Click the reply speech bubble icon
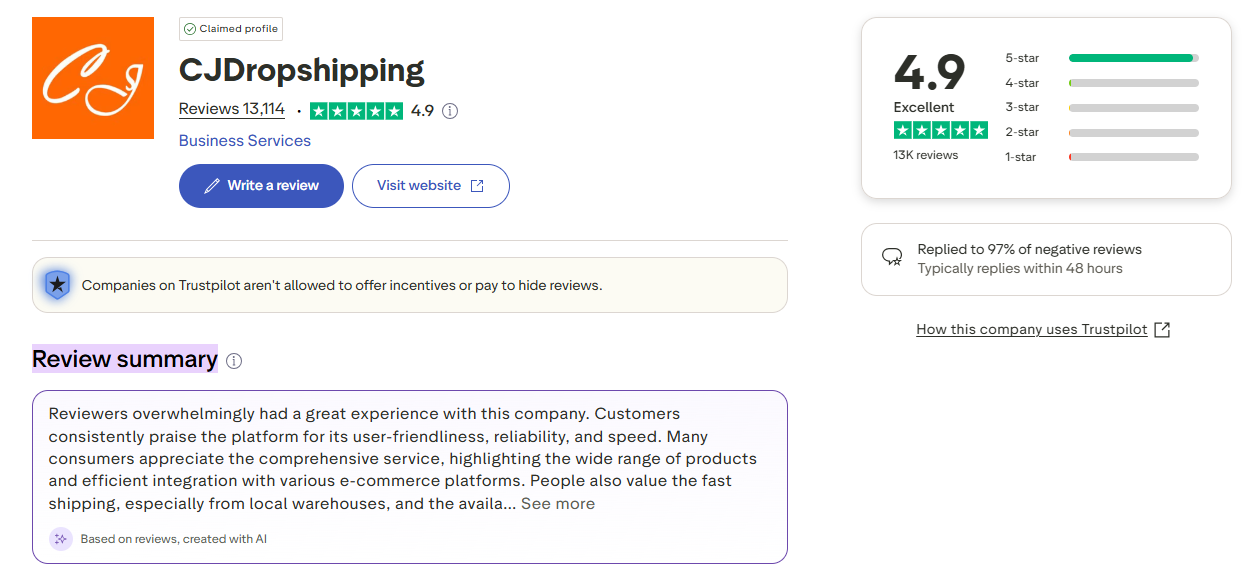This screenshot has height=586, width=1256. coord(892,258)
